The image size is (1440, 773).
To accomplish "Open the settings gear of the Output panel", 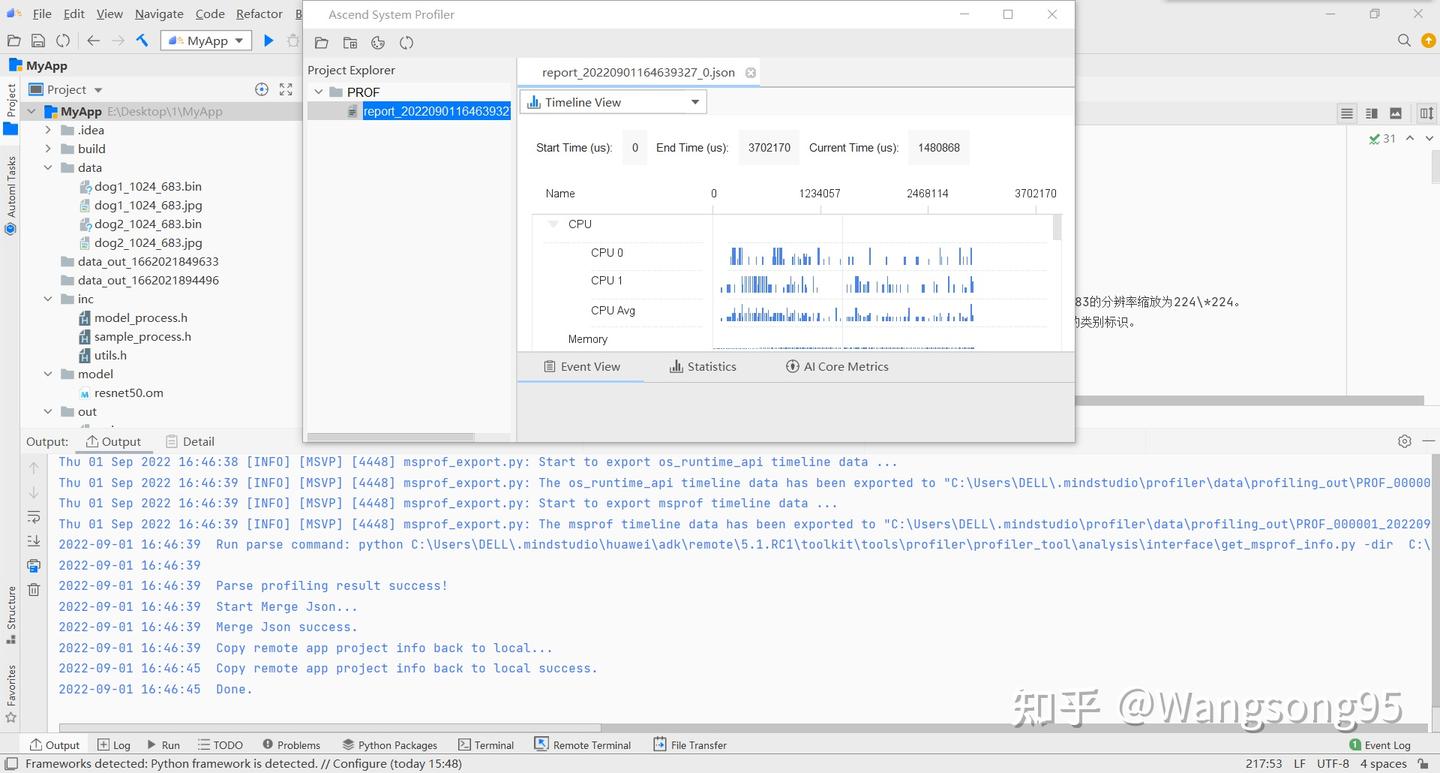I will 1404,440.
